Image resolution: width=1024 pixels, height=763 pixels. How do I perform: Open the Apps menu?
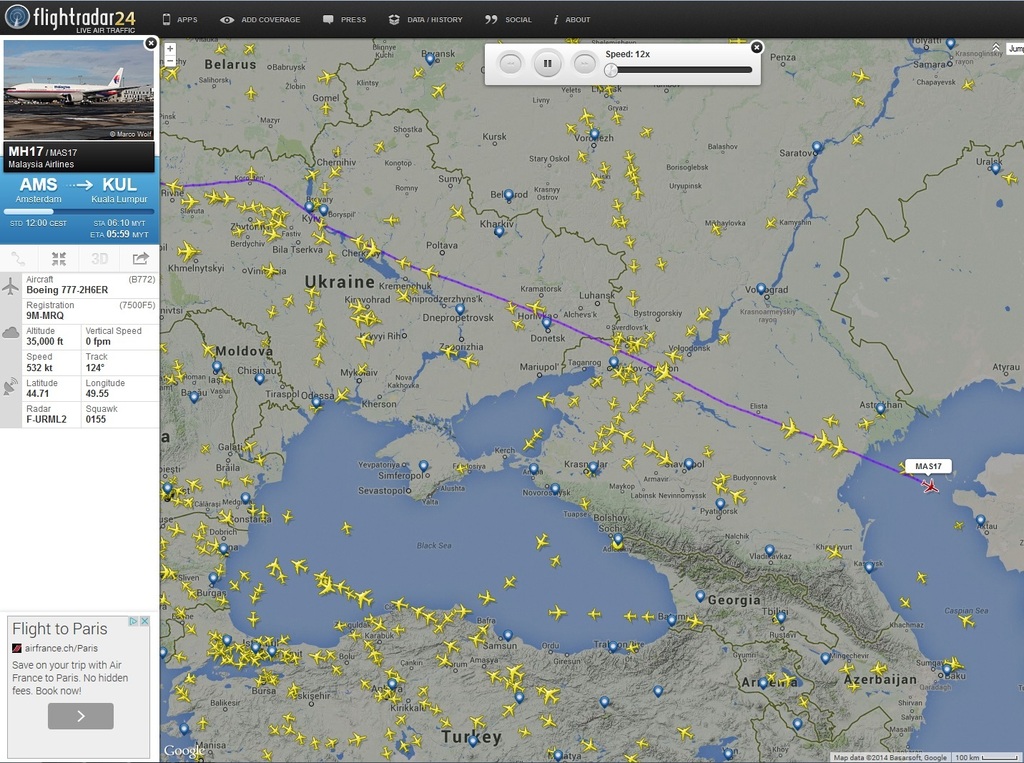pyautogui.click(x=180, y=20)
